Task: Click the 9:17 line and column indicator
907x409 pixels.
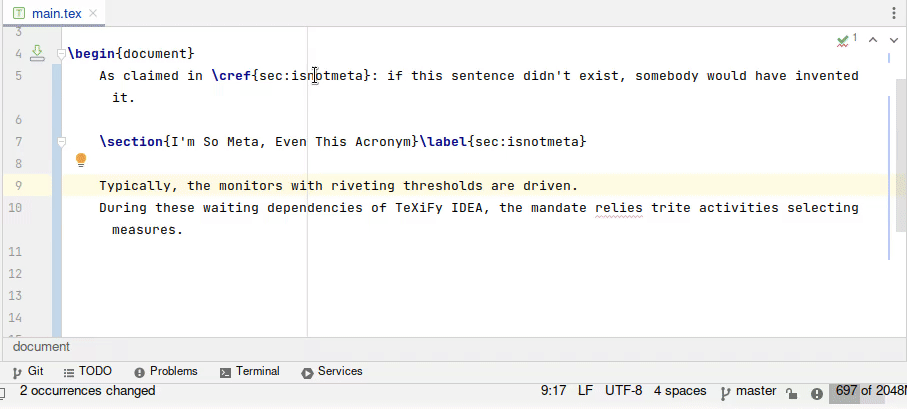Action: (554, 391)
